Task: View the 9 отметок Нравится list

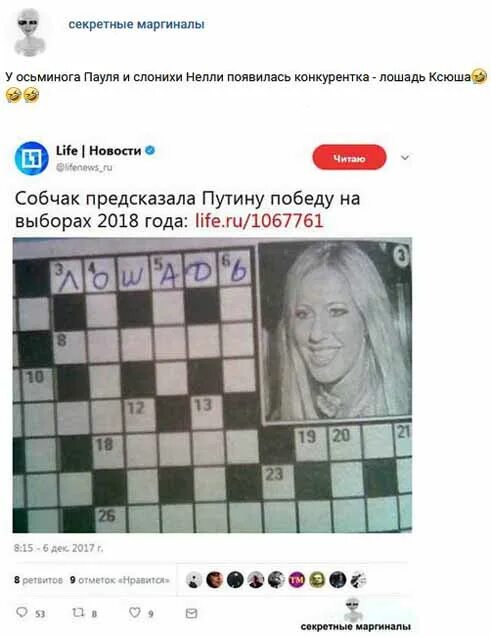Action: [x=120, y=580]
